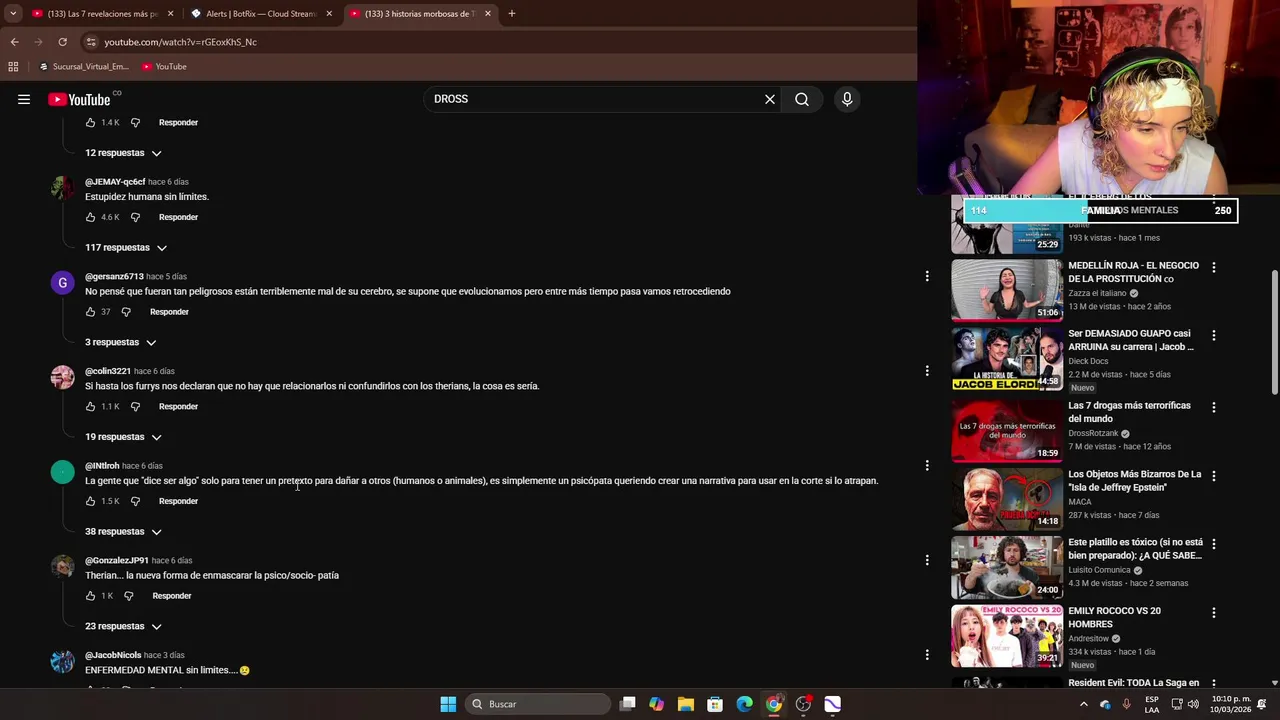The height and width of the screenshot is (720, 1280).
Task: Open options menu for @INtlroh comment
Action: tap(927, 466)
